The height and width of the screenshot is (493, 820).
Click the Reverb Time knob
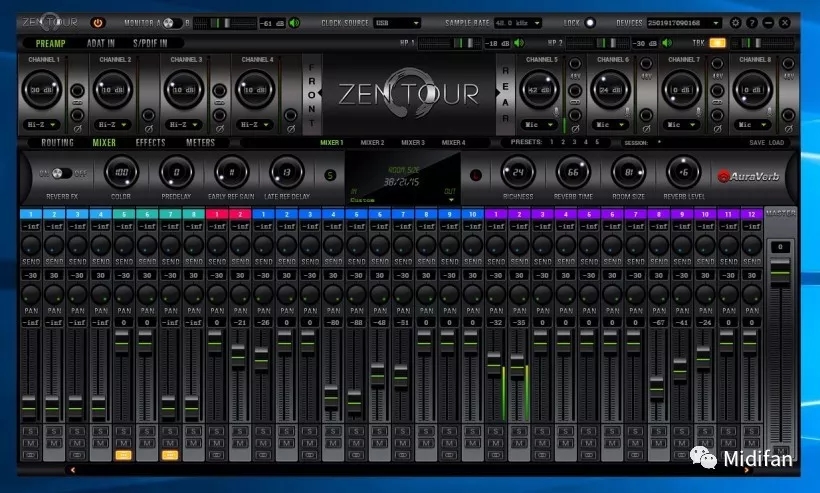573,173
